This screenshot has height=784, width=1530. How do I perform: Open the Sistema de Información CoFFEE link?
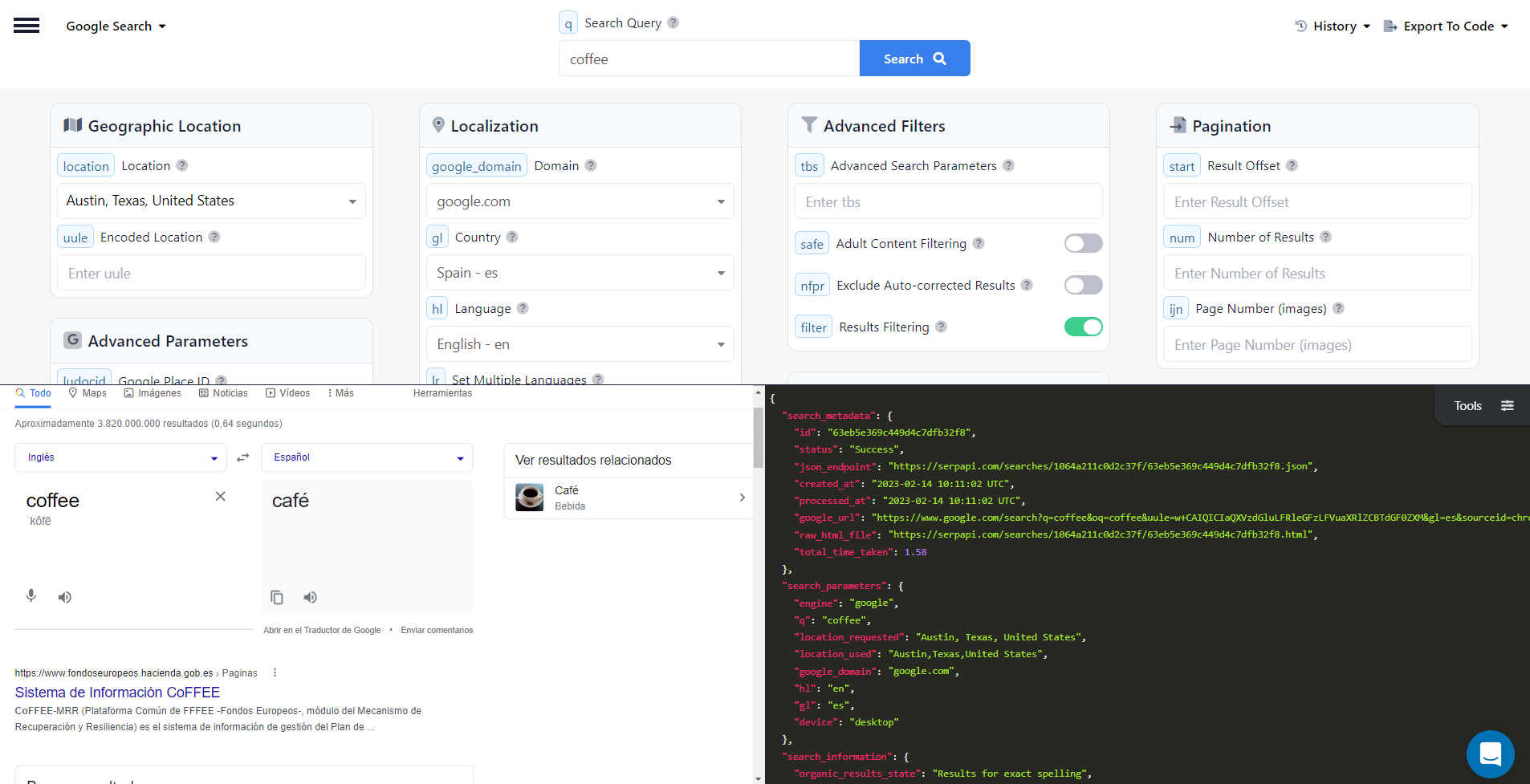[116, 692]
